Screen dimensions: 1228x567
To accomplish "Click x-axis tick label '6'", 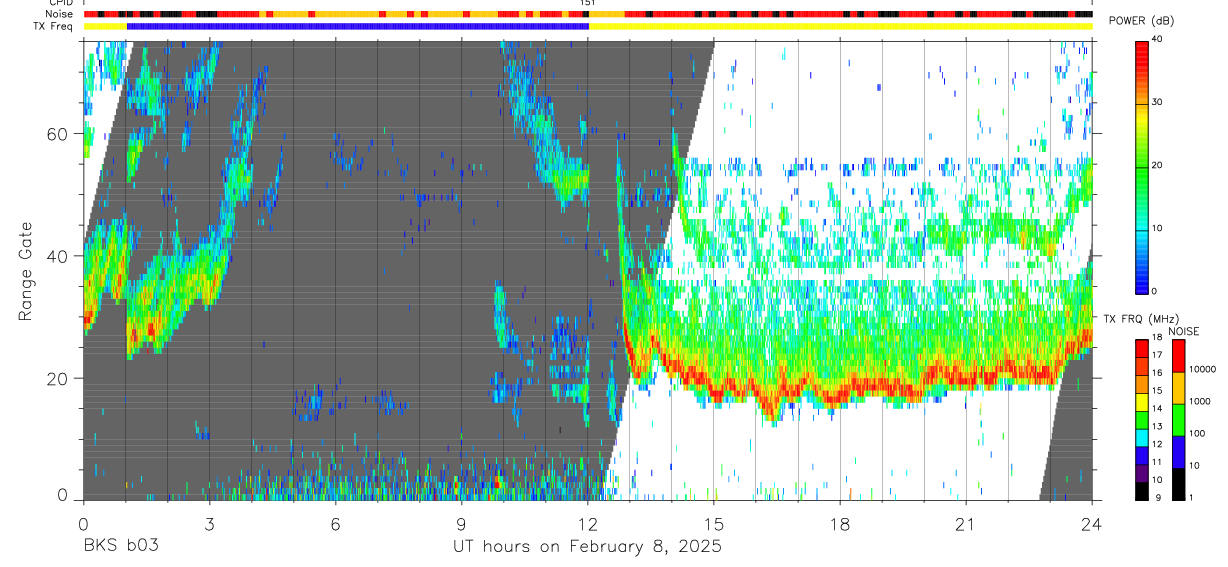I will tap(335, 523).
